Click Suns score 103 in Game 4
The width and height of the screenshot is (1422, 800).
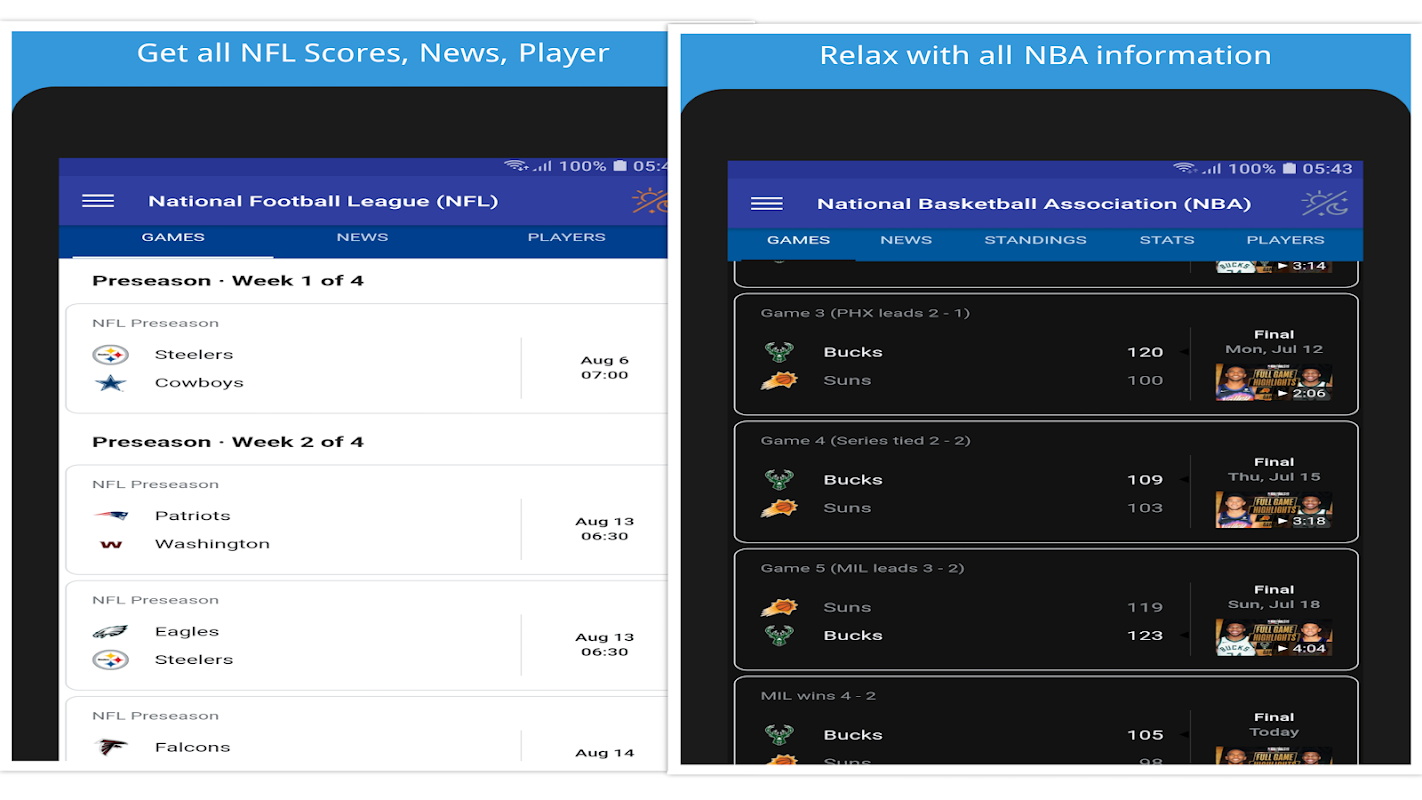point(1145,507)
